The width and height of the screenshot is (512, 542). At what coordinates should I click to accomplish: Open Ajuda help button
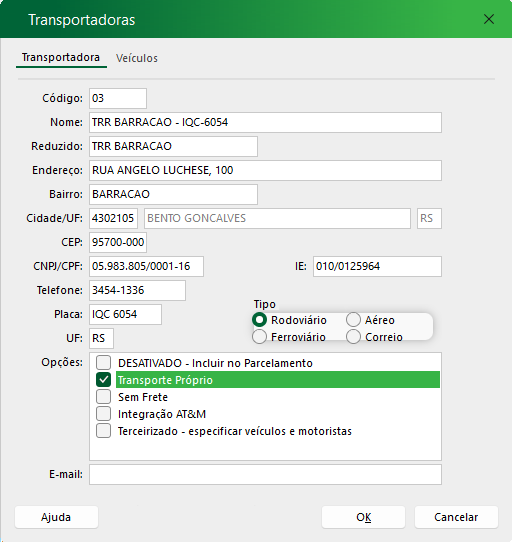tap(56, 517)
